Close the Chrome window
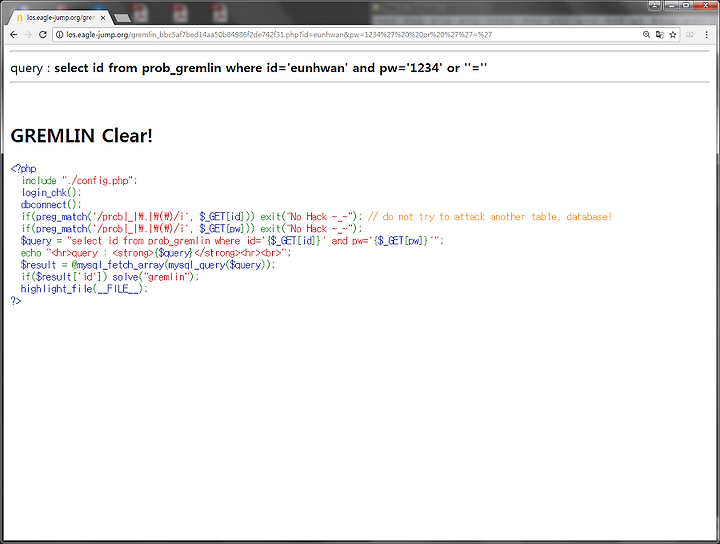Viewport: 720px width, 544px height. point(706,5)
